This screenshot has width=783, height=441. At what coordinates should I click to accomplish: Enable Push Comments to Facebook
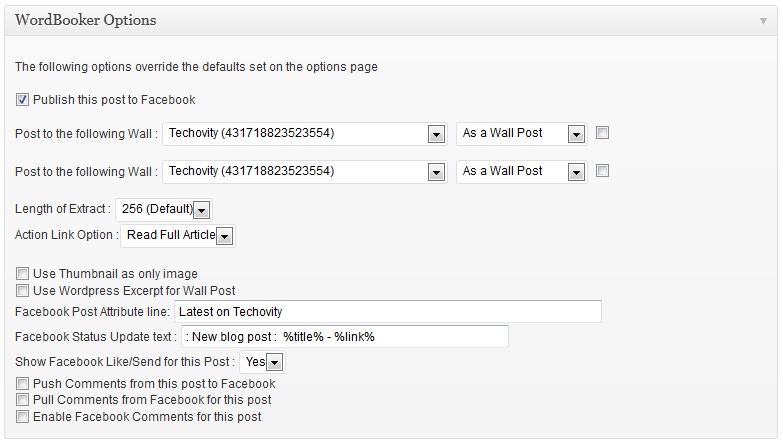click(22, 384)
